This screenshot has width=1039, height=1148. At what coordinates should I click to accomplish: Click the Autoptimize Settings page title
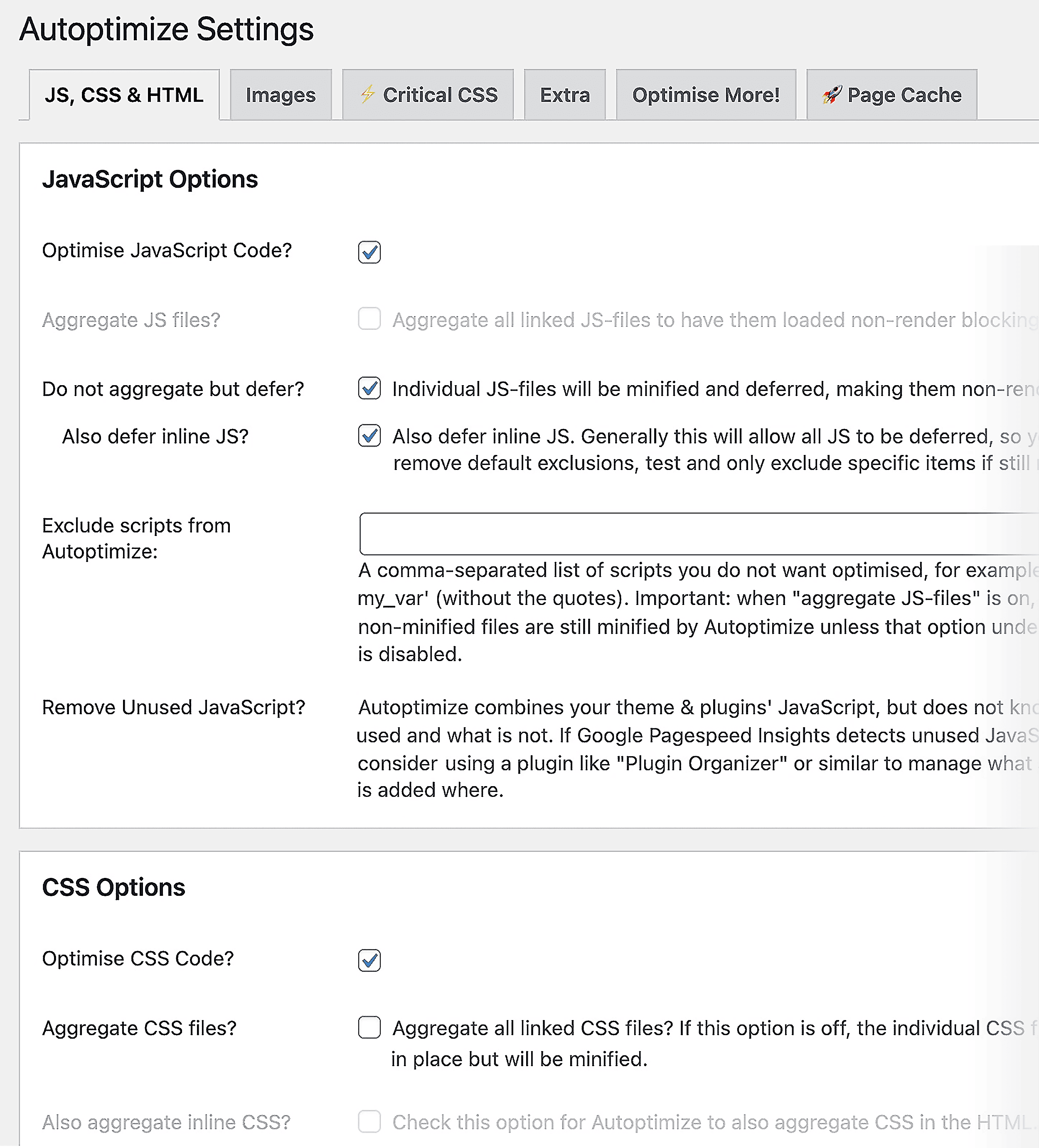click(166, 29)
